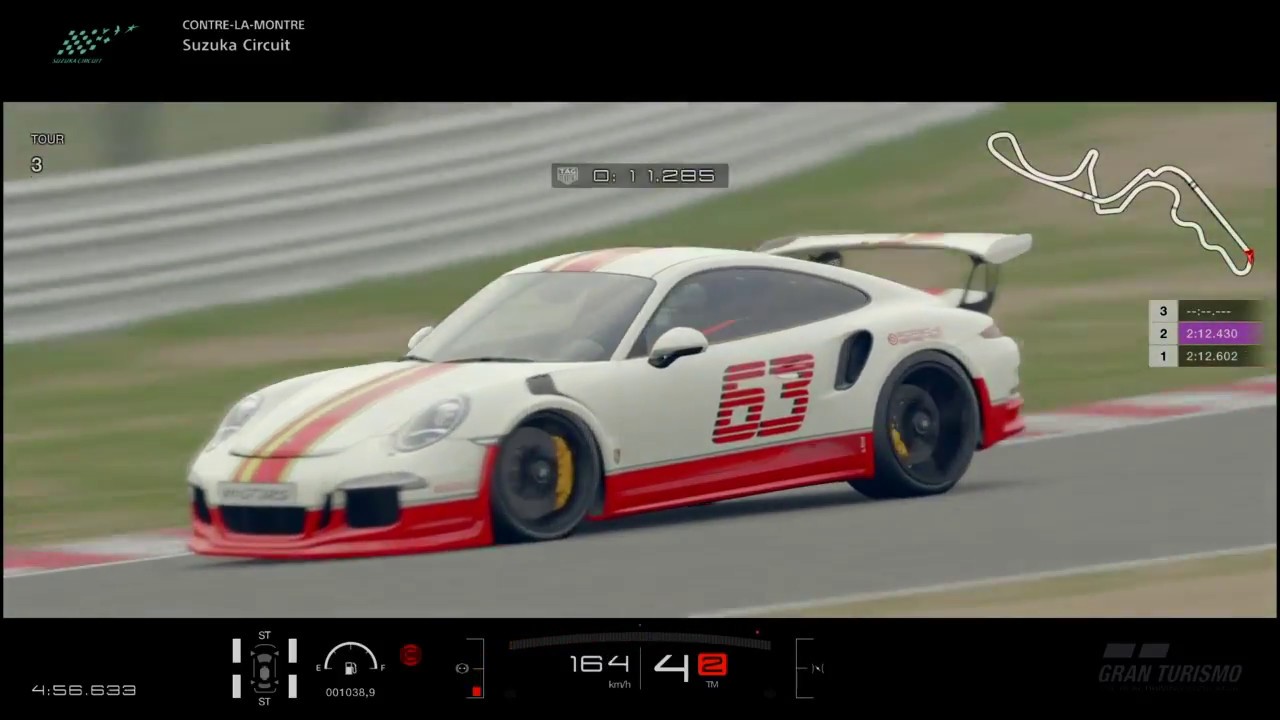Click the 001038,9 odometer value
This screenshot has width=1280, height=720.
tap(350, 692)
